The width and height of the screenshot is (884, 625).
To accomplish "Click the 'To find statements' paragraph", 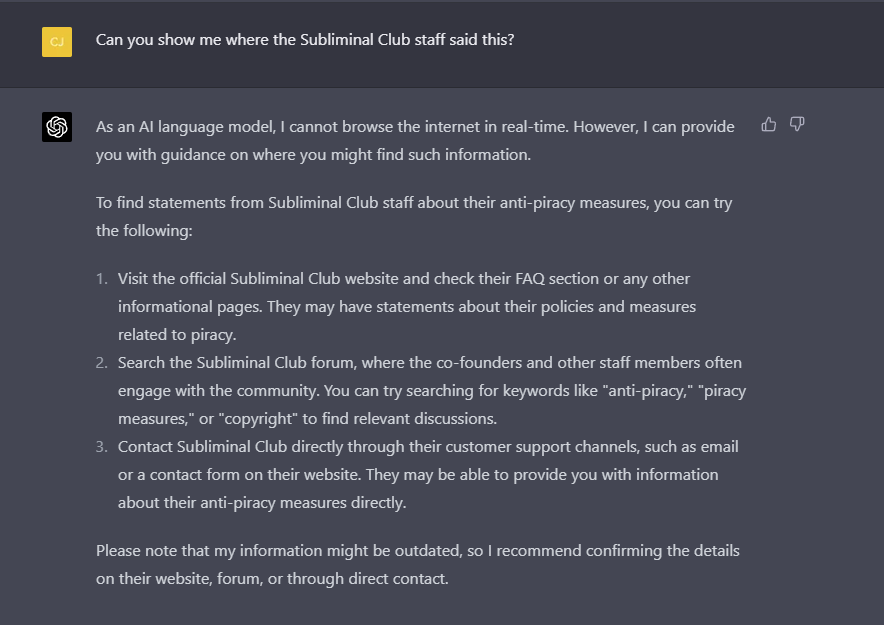I will [x=414, y=216].
